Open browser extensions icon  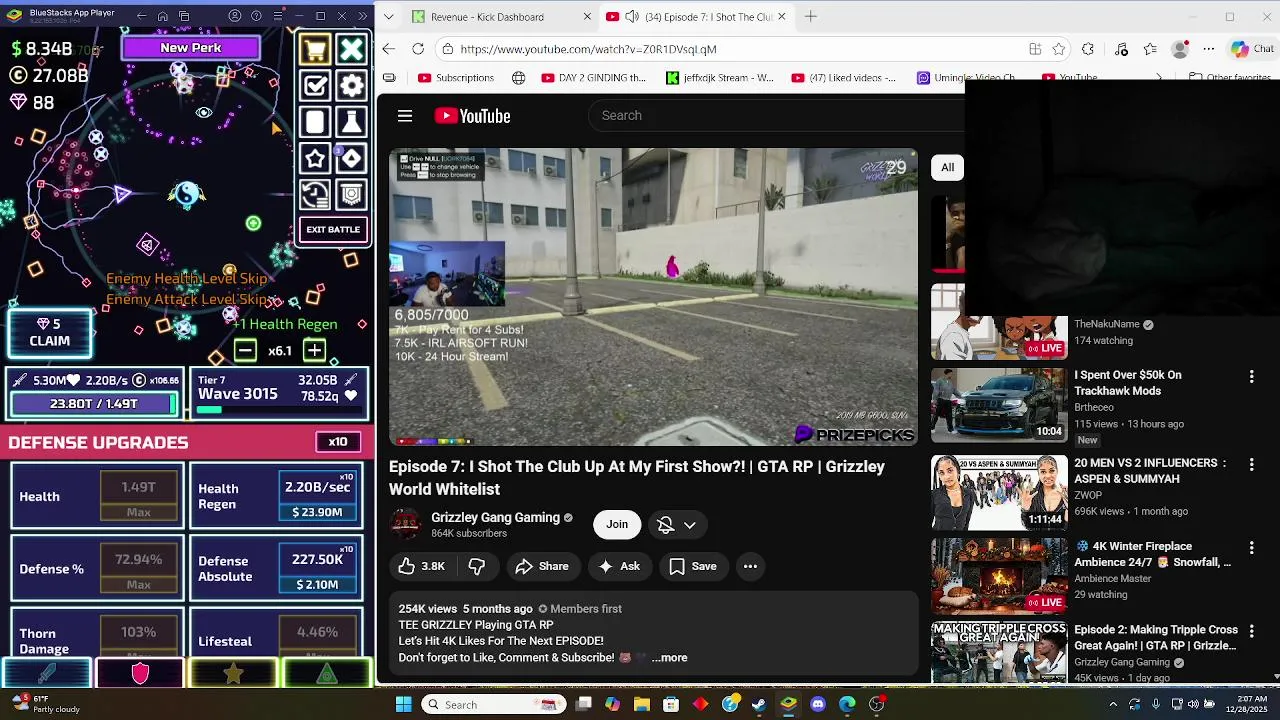1088,49
